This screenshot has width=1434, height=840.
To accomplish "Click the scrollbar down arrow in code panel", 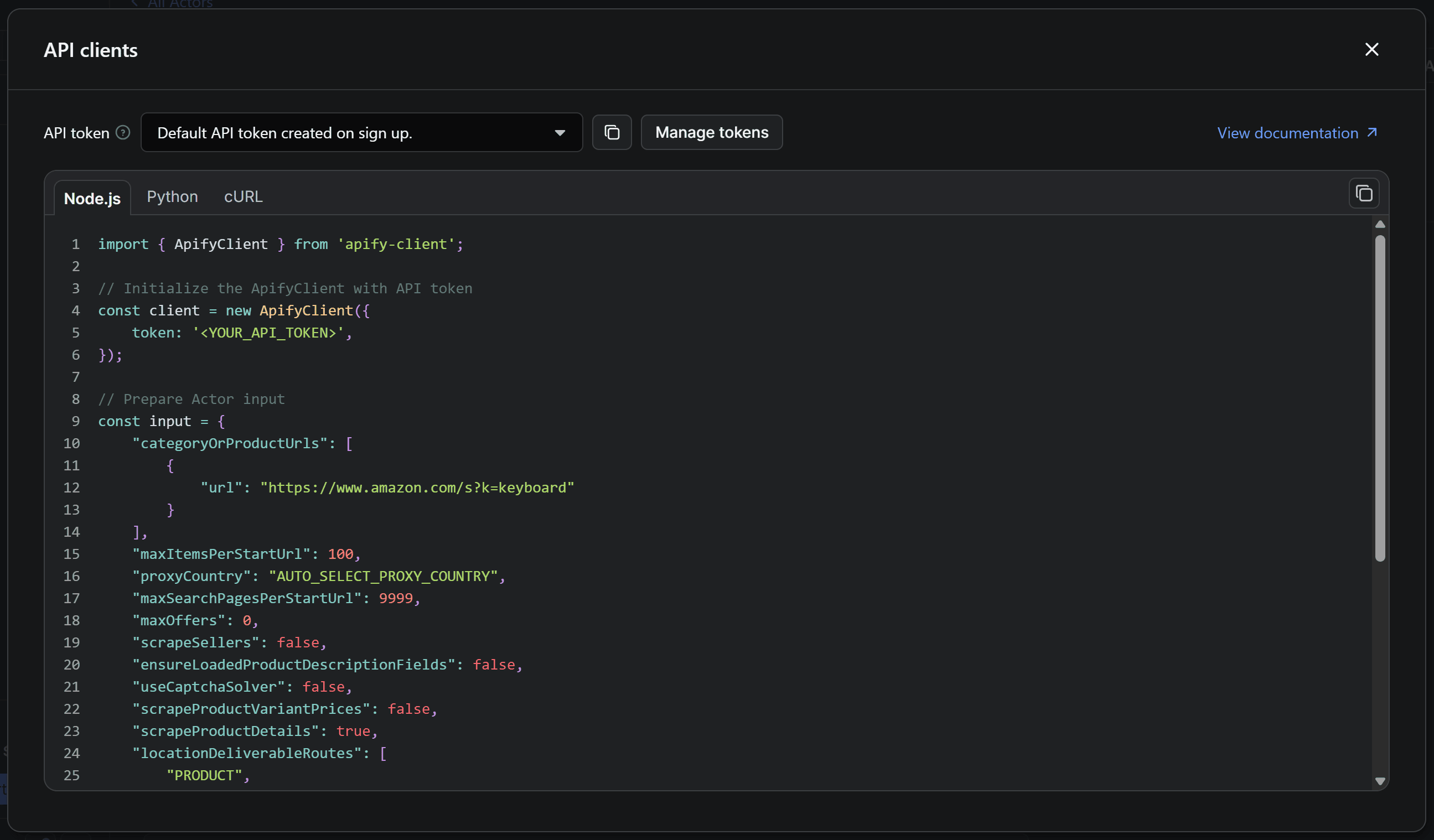I will point(1379,781).
